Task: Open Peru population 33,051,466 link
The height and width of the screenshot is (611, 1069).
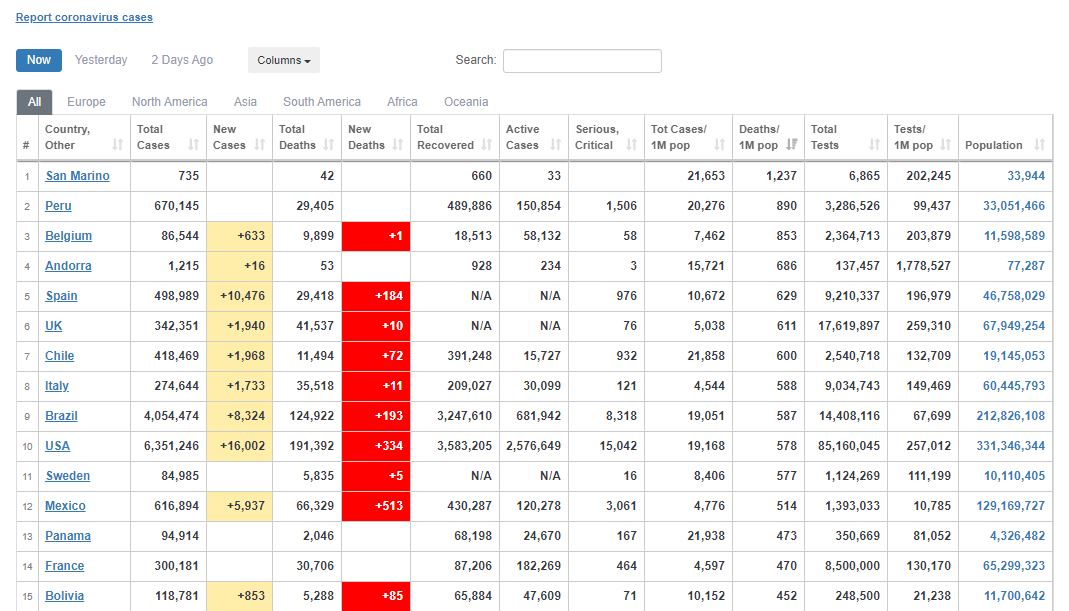Action: pos(1014,205)
